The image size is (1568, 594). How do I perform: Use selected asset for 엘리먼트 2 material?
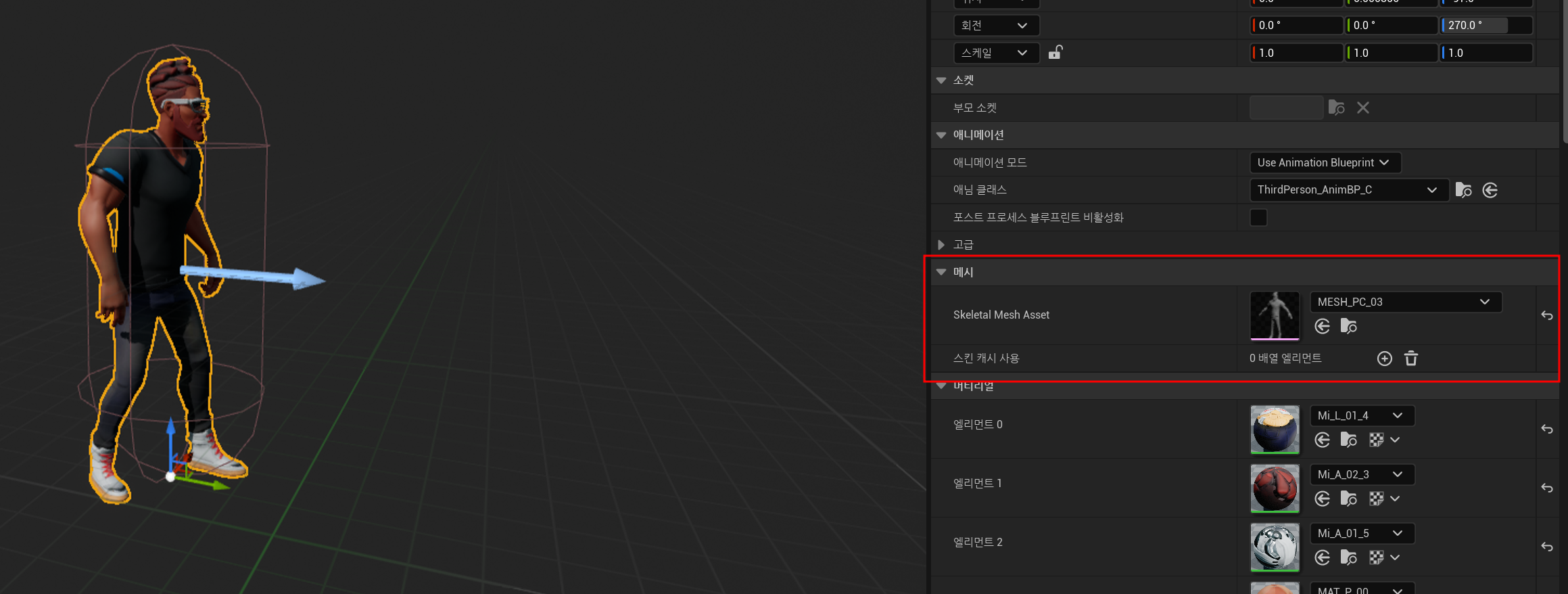(x=1323, y=558)
